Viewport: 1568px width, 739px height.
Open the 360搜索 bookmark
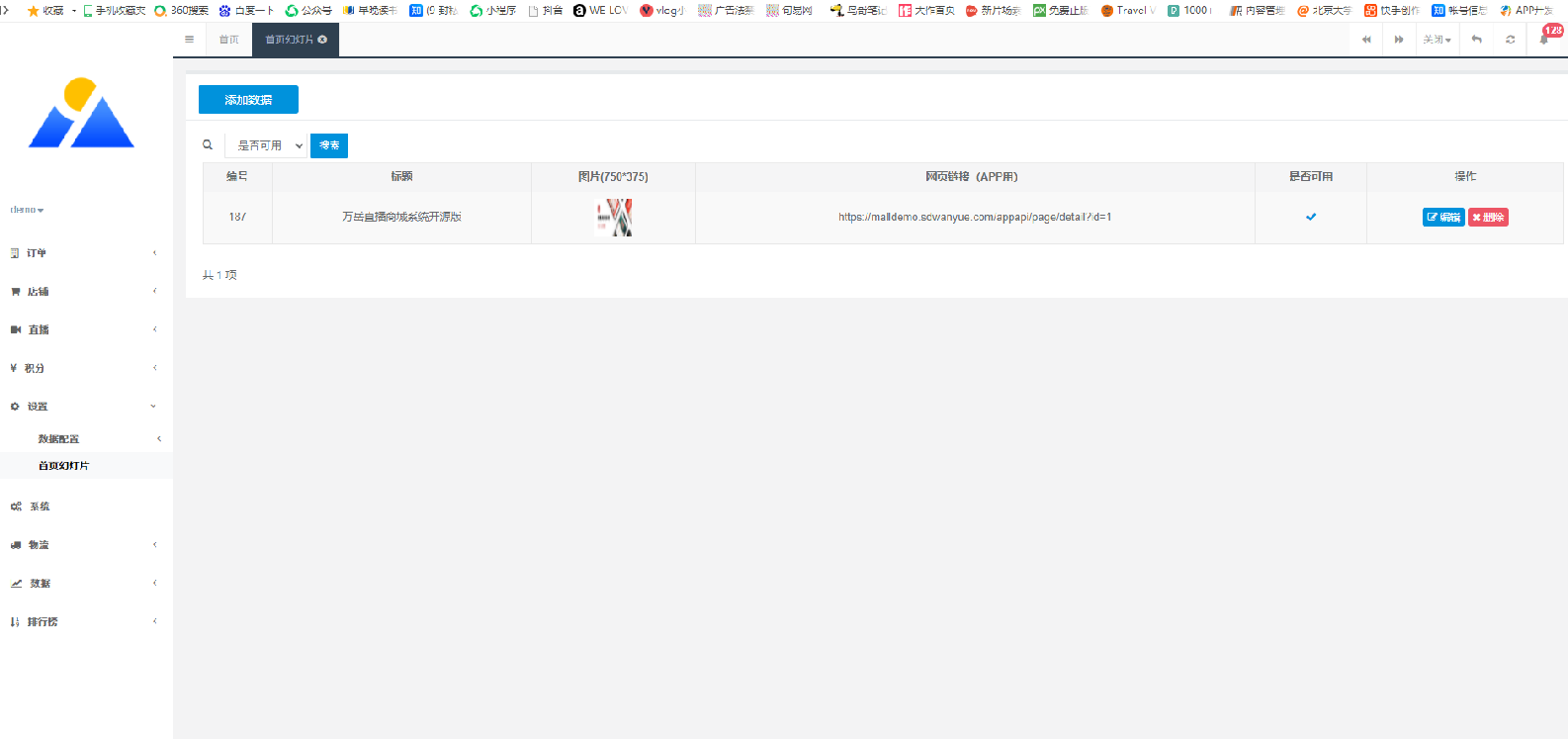[x=182, y=10]
